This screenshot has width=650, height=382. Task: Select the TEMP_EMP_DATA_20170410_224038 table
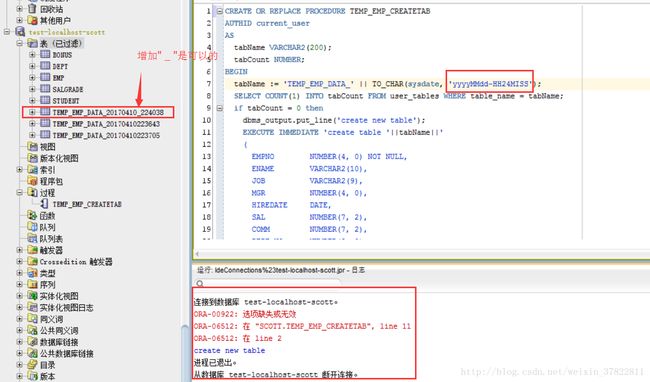point(108,112)
